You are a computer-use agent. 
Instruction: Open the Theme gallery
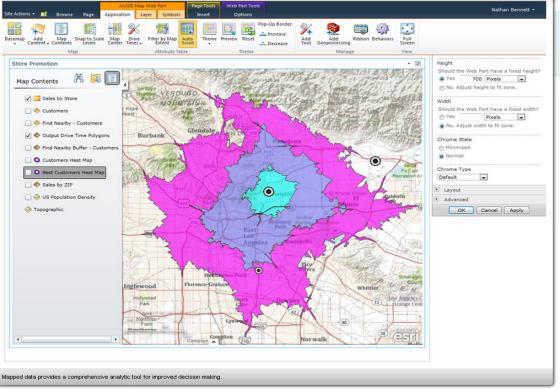pyautogui.click(x=209, y=33)
